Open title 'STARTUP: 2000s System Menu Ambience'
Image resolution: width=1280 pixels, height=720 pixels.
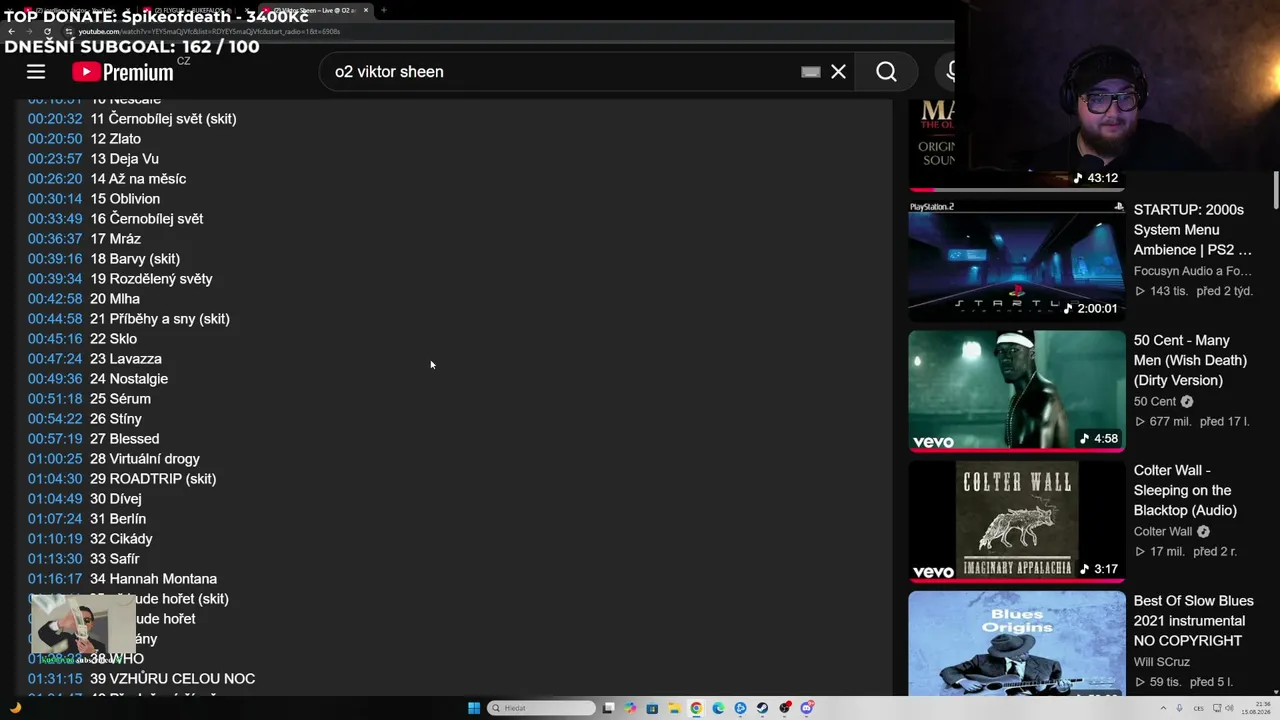(x=1192, y=230)
